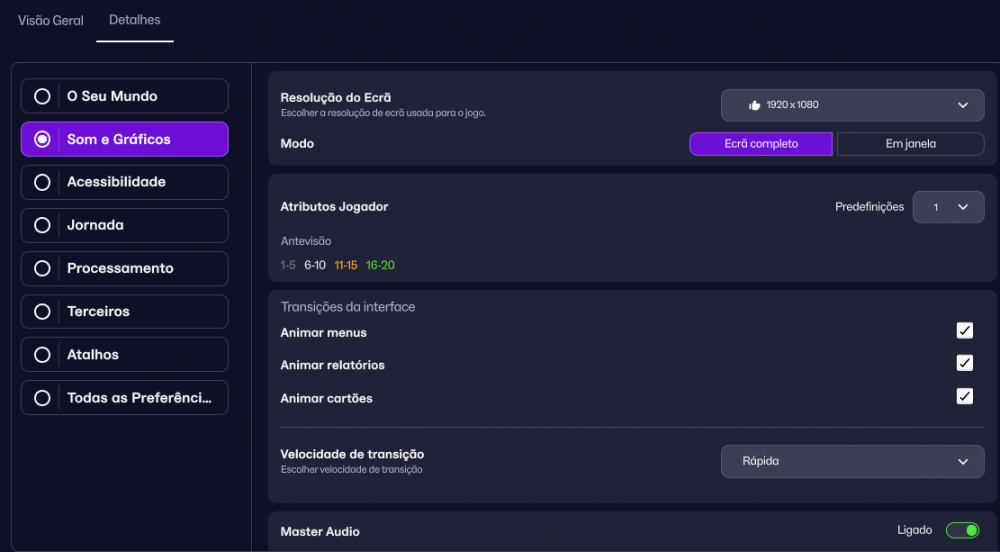Pick the Terceiros radio circle
Viewport: 1000px width, 552px height.
tap(42, 312)
